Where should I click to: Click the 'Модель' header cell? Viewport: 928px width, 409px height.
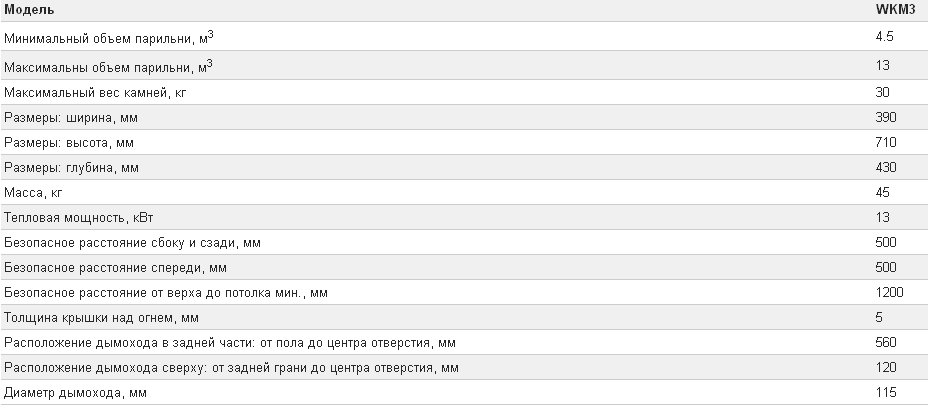tap(29, 10)
